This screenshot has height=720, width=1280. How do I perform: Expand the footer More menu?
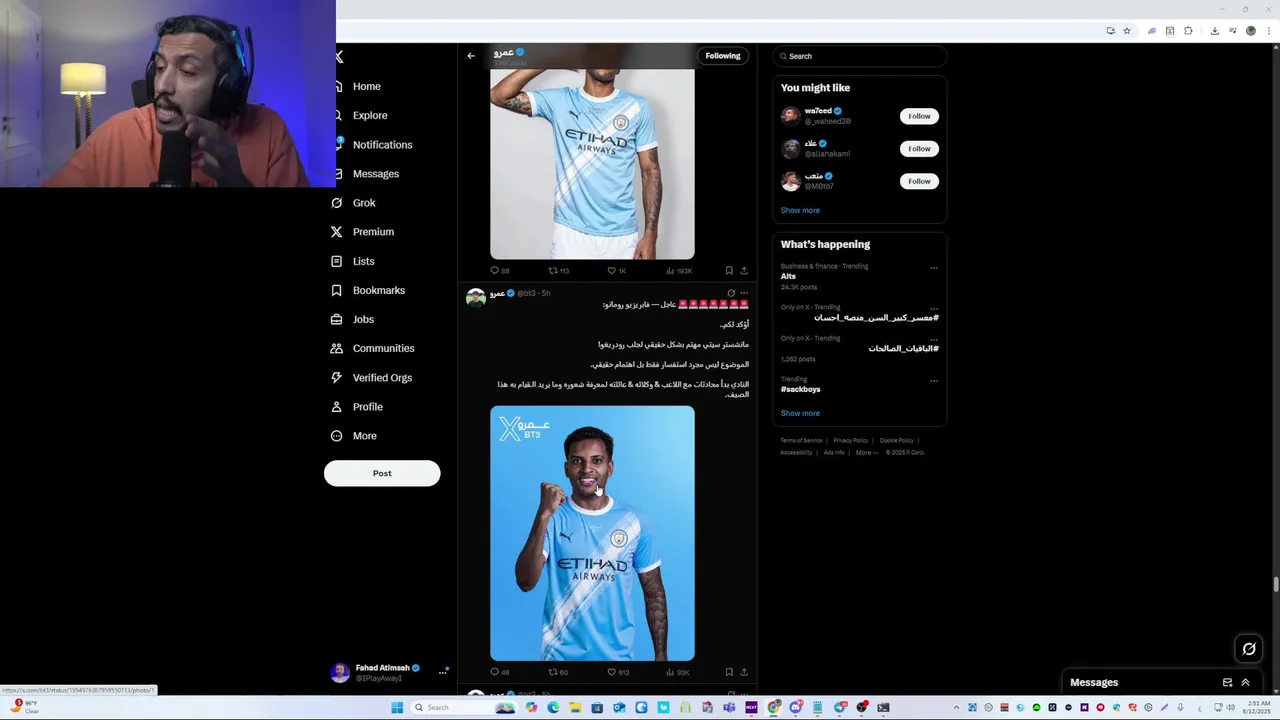(x=867, y=452)
